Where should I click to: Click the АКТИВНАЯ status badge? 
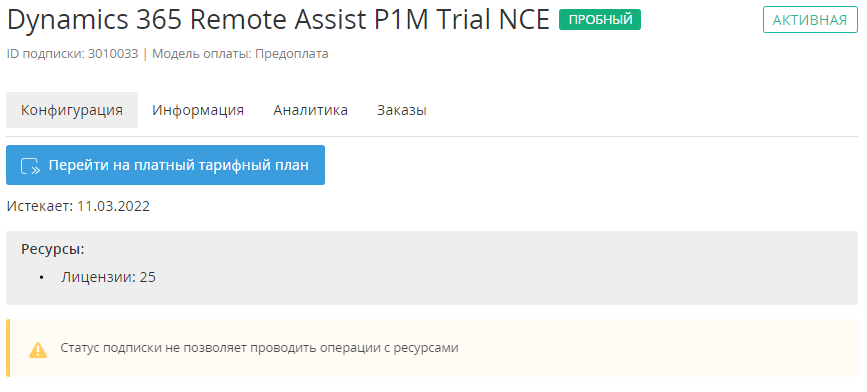coord(810,20)
